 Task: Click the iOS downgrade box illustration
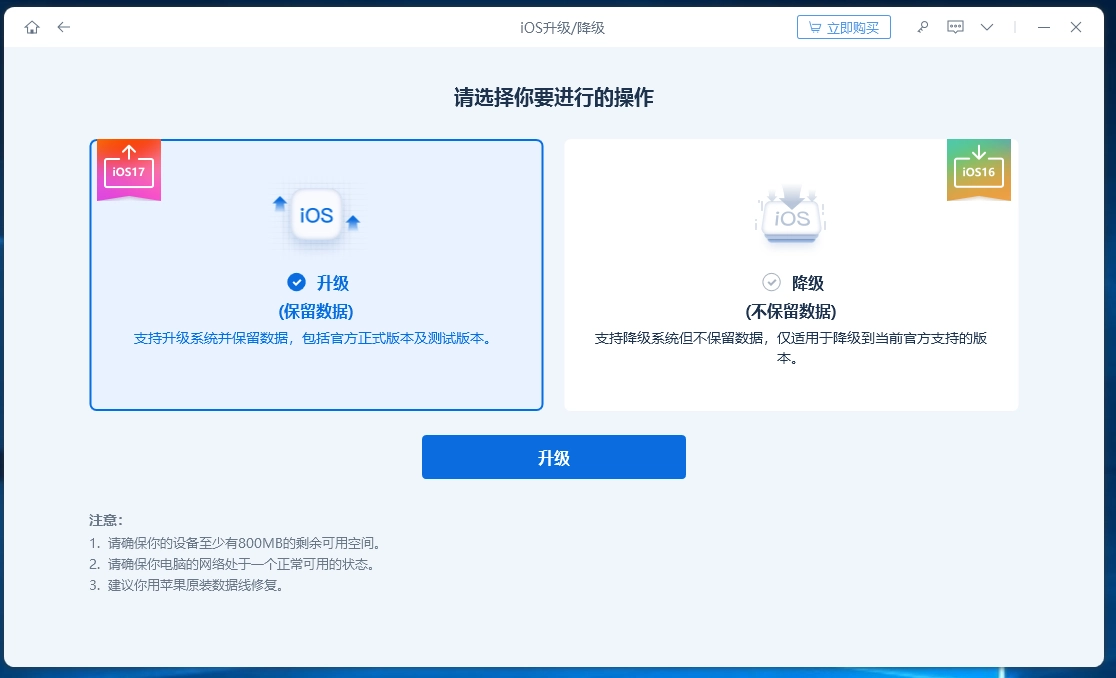coord(791,215)
